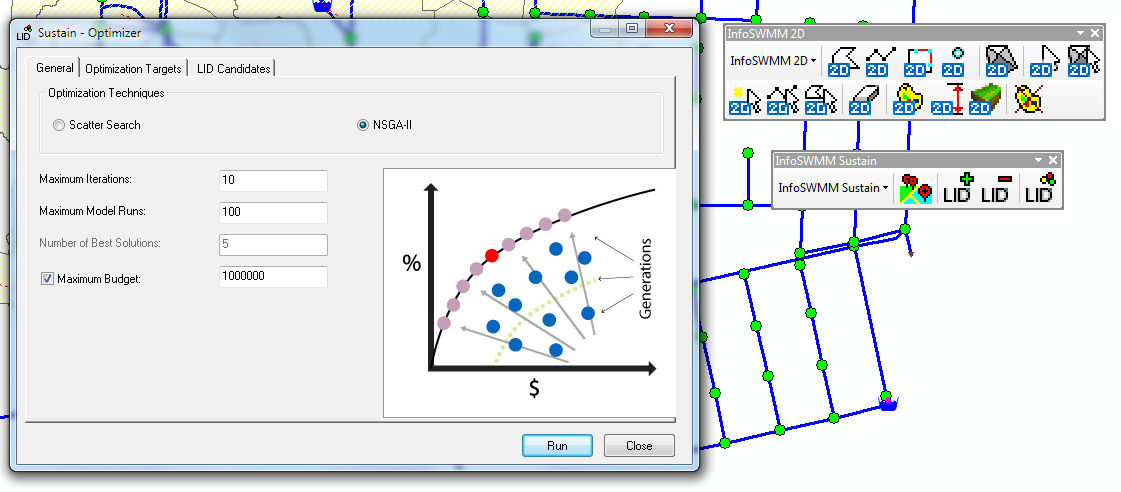Click the Maximum Model Runs input field
This screenshot has height=492, width=1121.
[273, 212]
